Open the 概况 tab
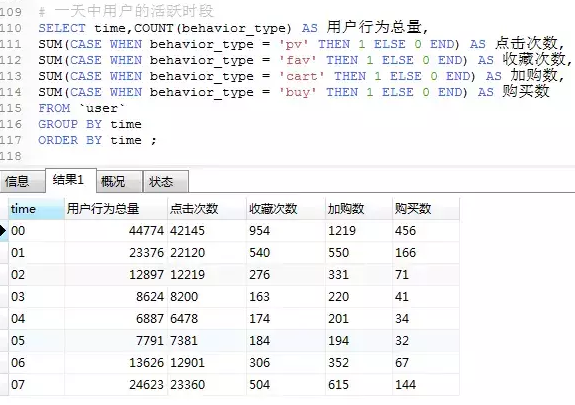This screenshot has height=405, width=575. pyautogui.click(x=119, y=181)
